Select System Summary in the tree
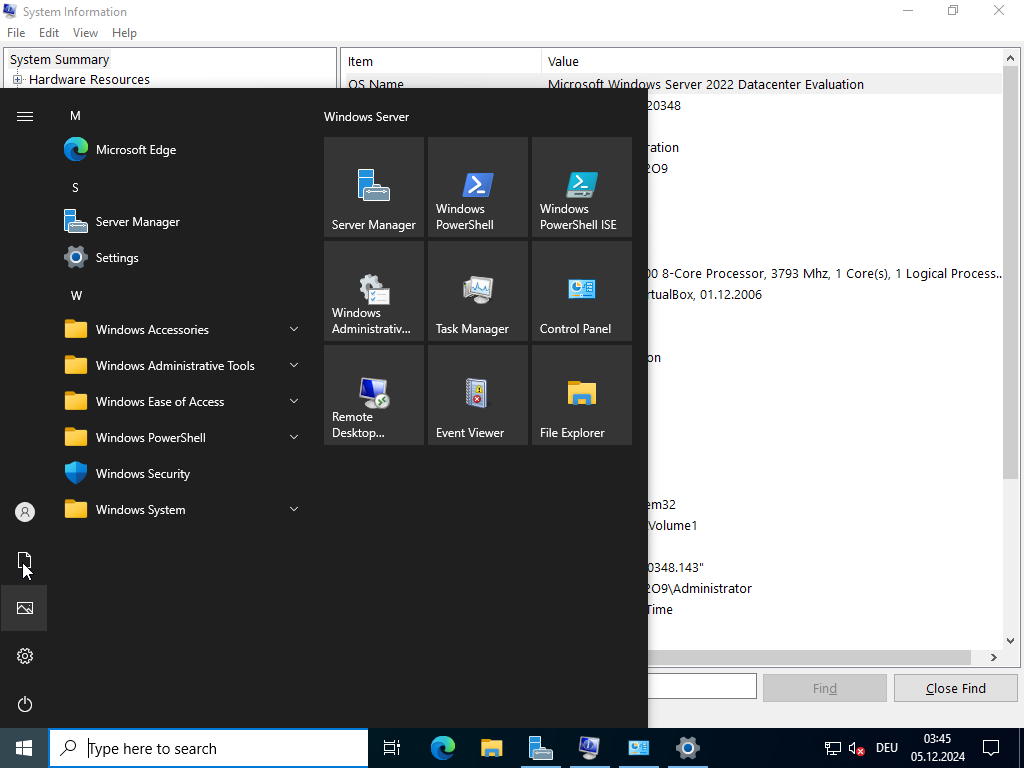Screen dimensions: 1024x768 59,59
